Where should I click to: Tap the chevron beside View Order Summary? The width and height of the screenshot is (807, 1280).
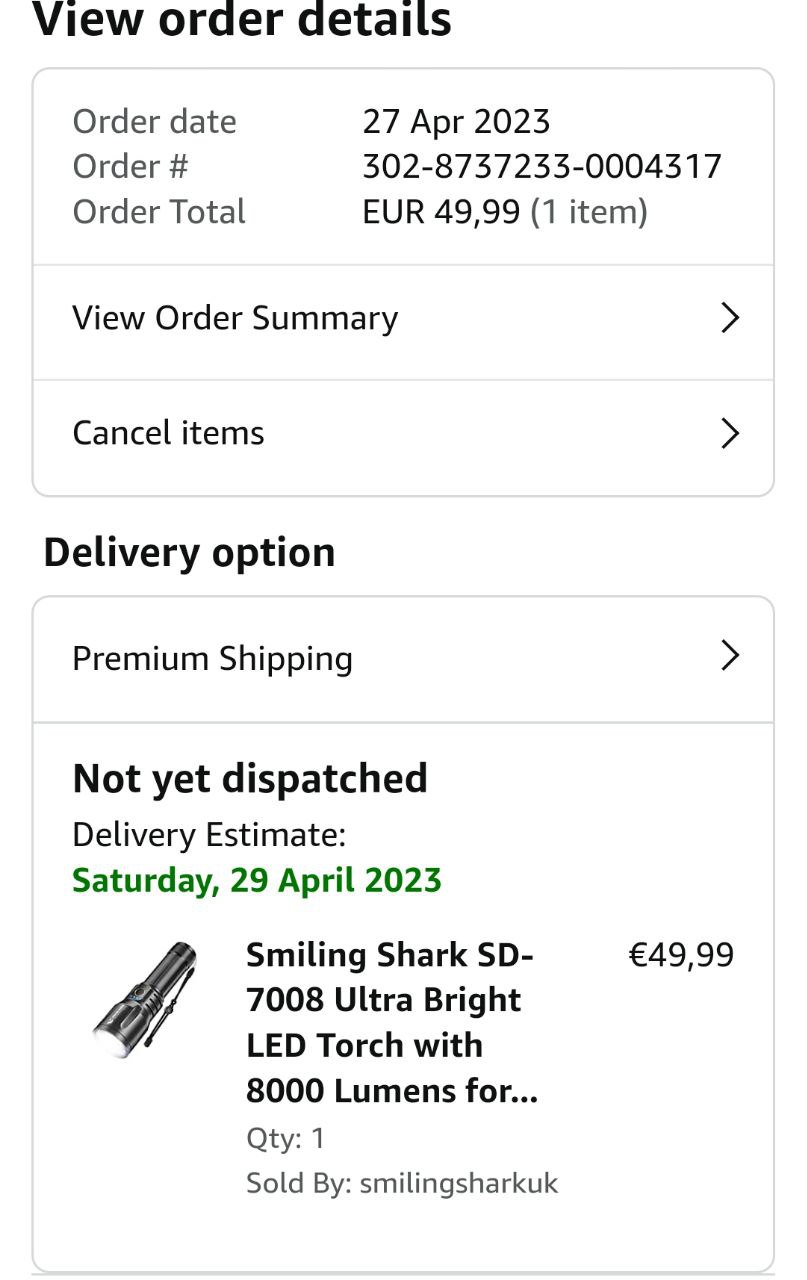730,318
